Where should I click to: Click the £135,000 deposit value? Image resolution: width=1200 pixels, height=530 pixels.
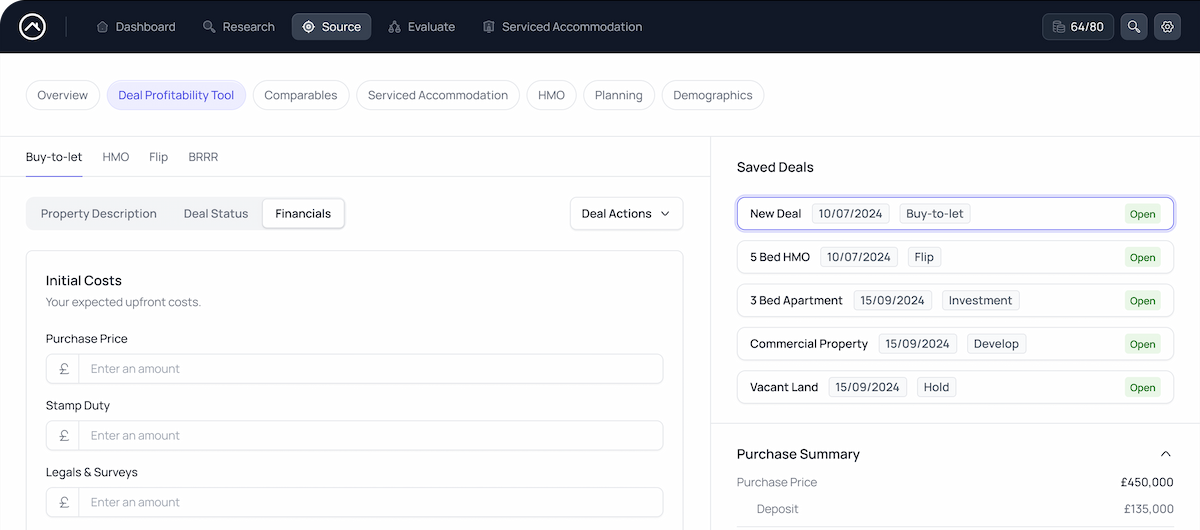(x=1149, y=509)
